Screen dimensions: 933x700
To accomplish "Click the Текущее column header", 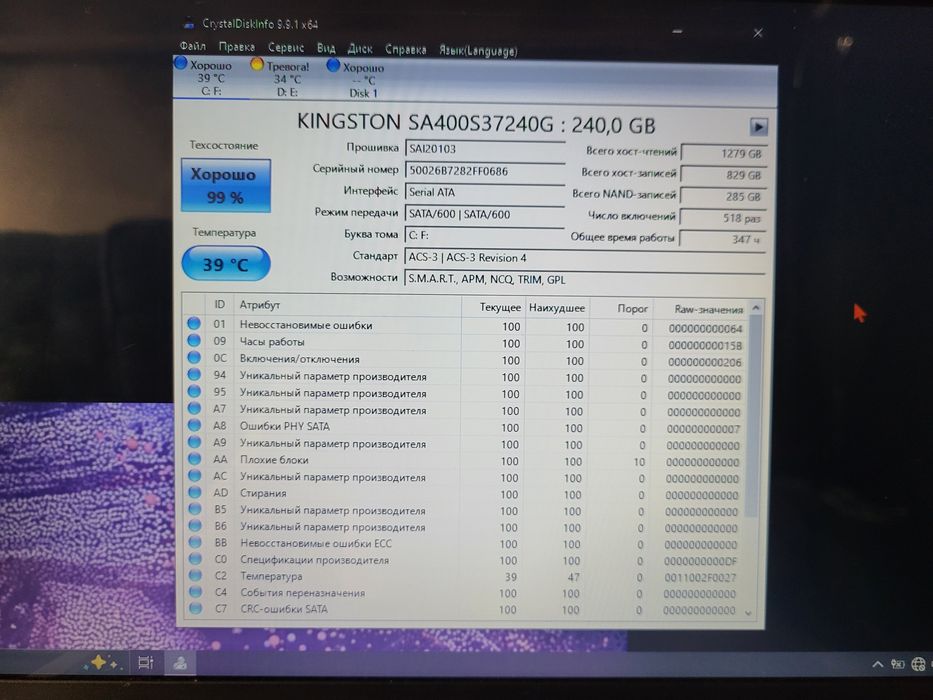I will pyautogui.click(x=492, y=307).
